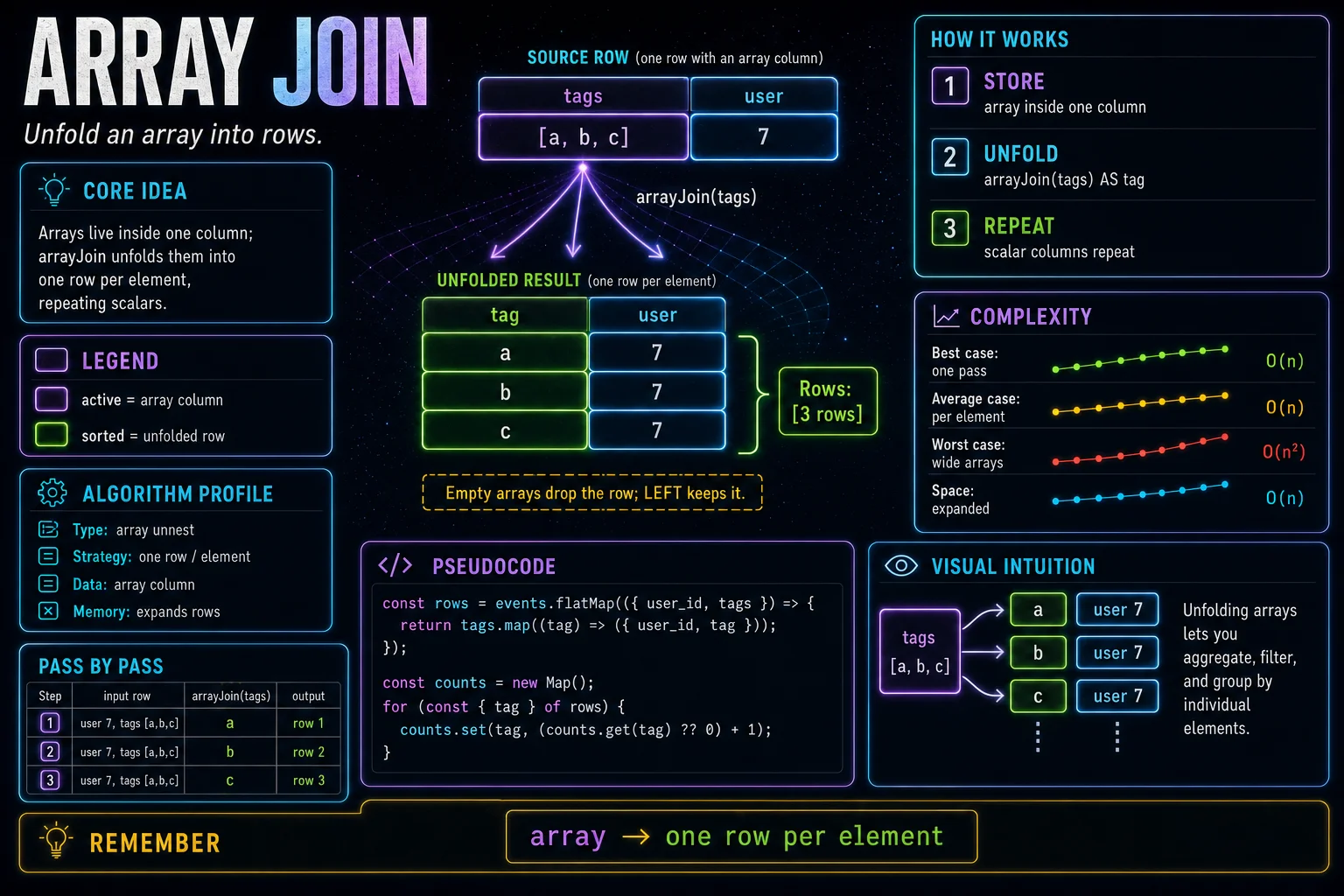
Task: Click the X box icon before Memory
Action: coord(49,611)
